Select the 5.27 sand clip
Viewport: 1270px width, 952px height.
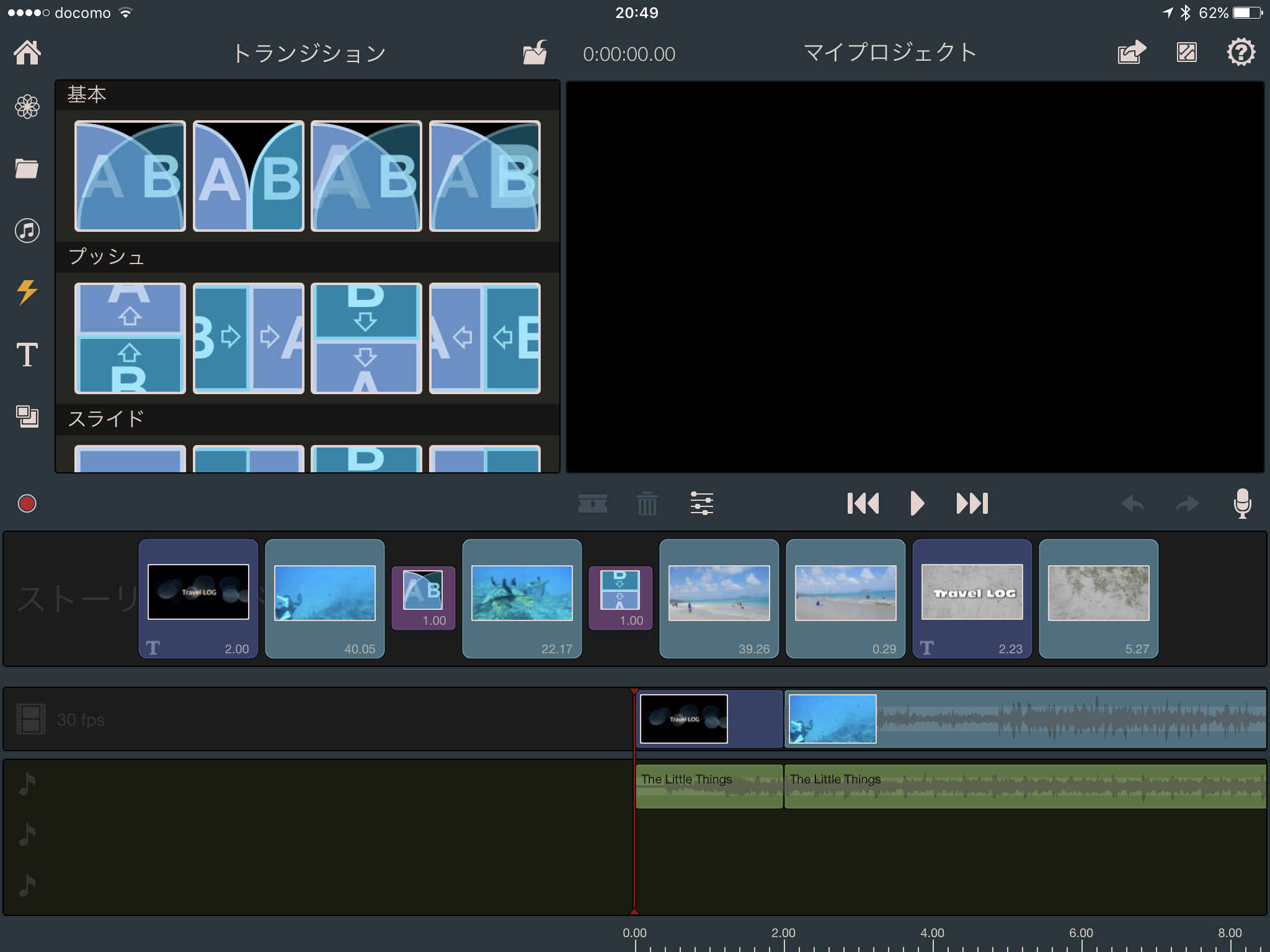[x=1099, y=599]
